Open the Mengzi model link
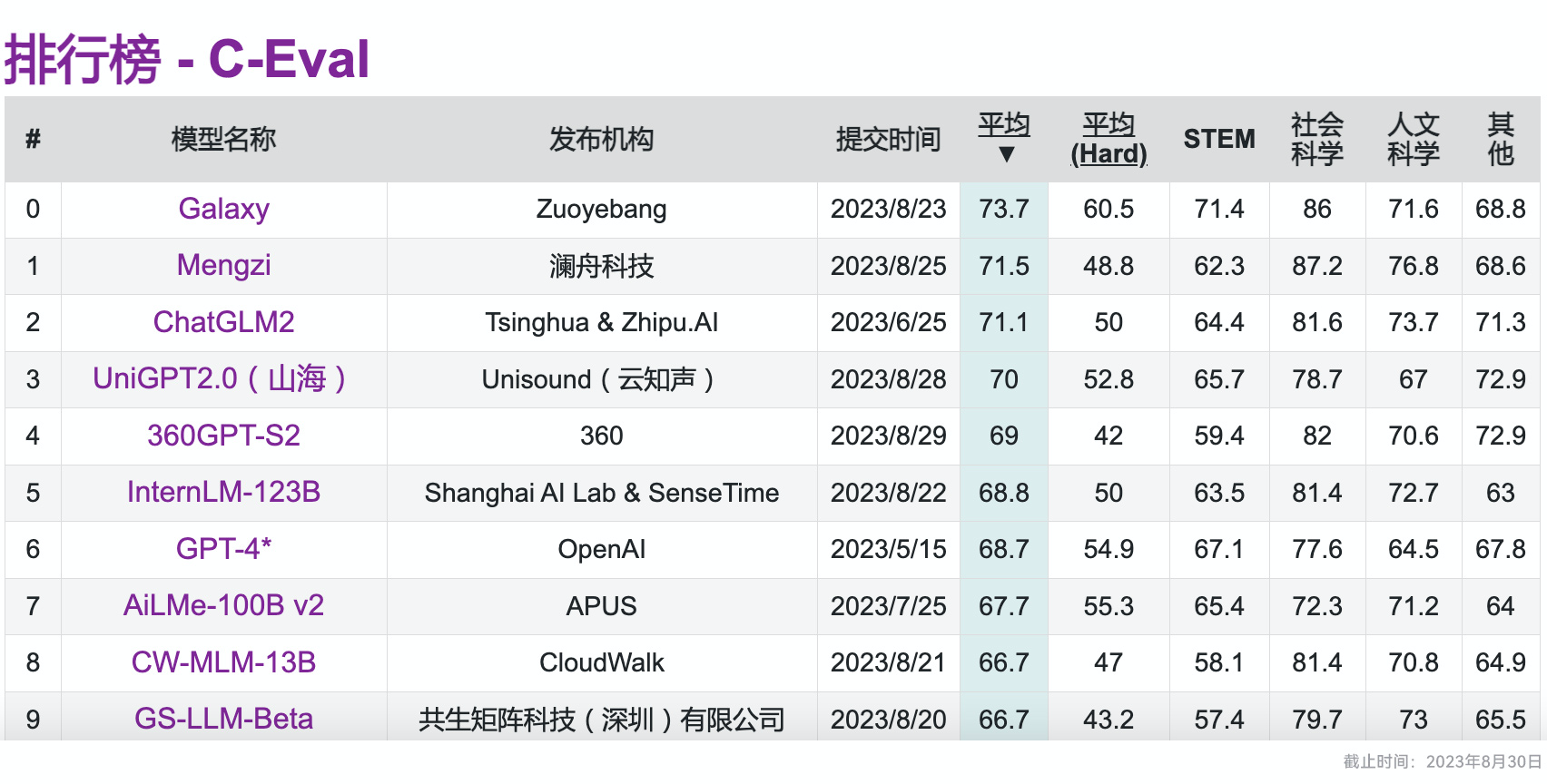Screen dimensions: 1547x784 223,265
